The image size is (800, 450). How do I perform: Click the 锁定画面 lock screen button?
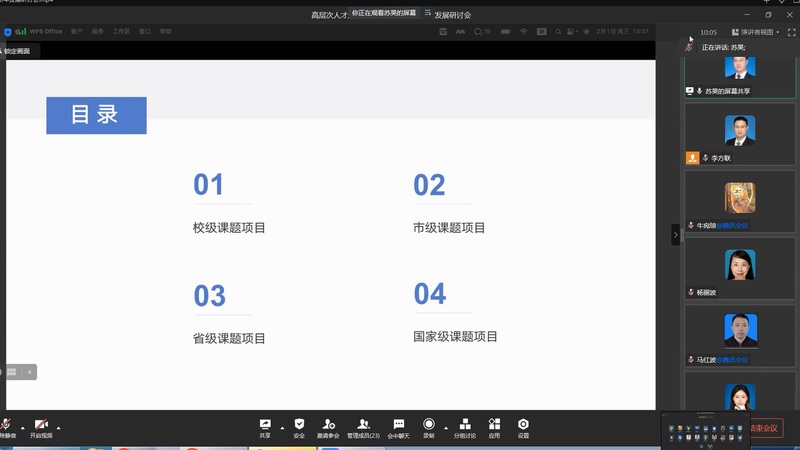pos(16,51)
